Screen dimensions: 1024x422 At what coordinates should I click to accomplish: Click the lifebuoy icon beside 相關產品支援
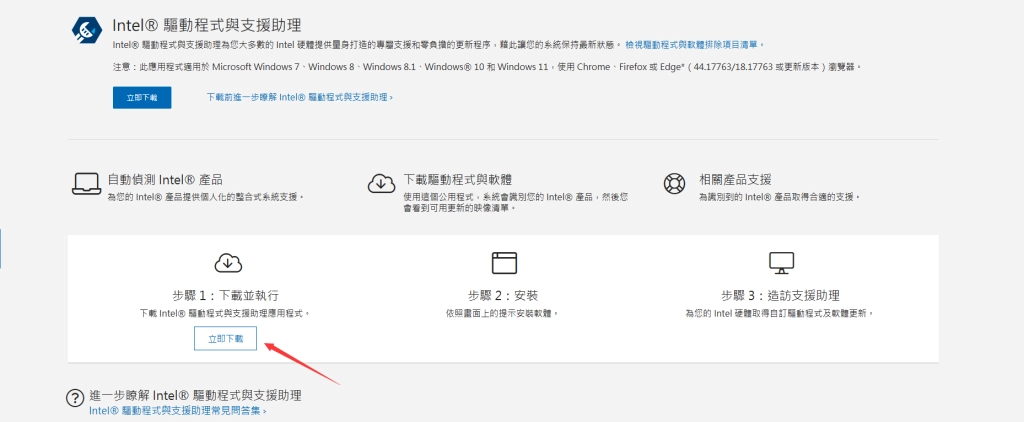[x=675, y=184]
